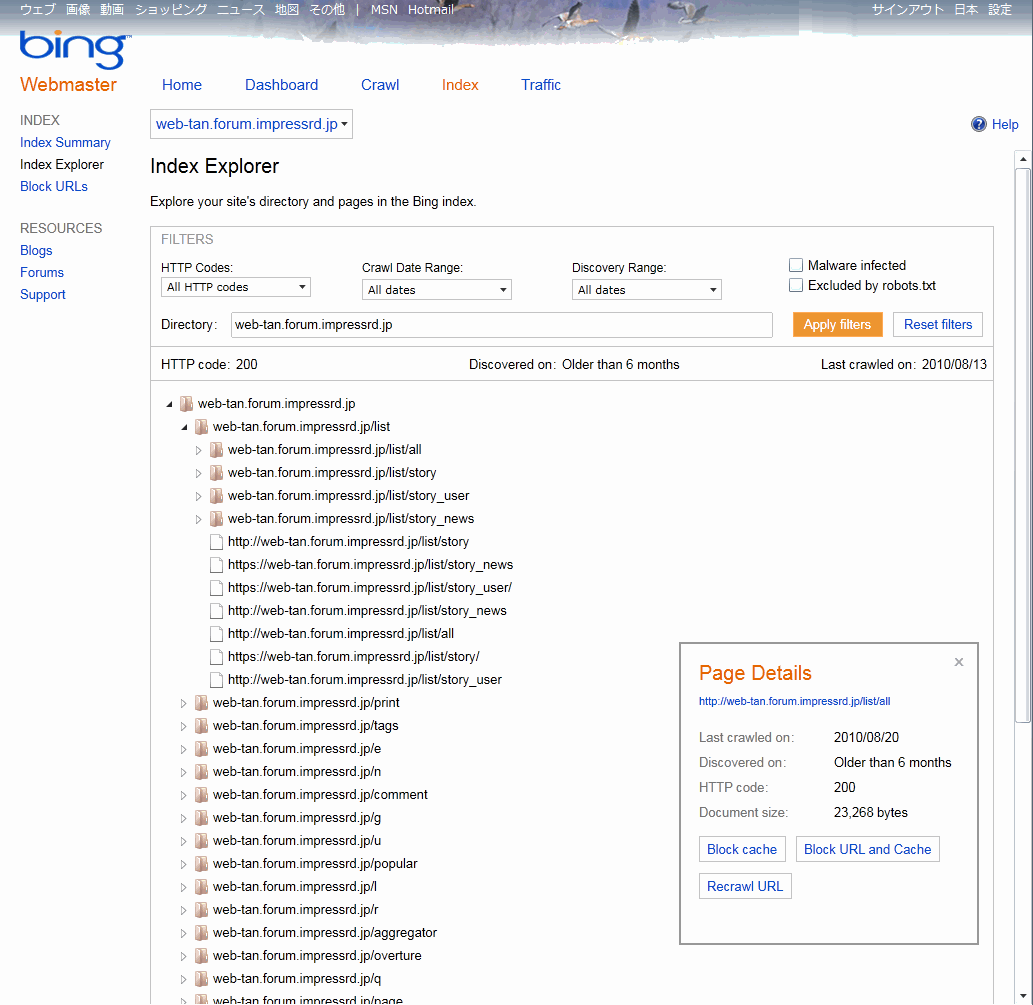
Task: Collapse the /list directory tree node
Action: click(x=184, y=427)
